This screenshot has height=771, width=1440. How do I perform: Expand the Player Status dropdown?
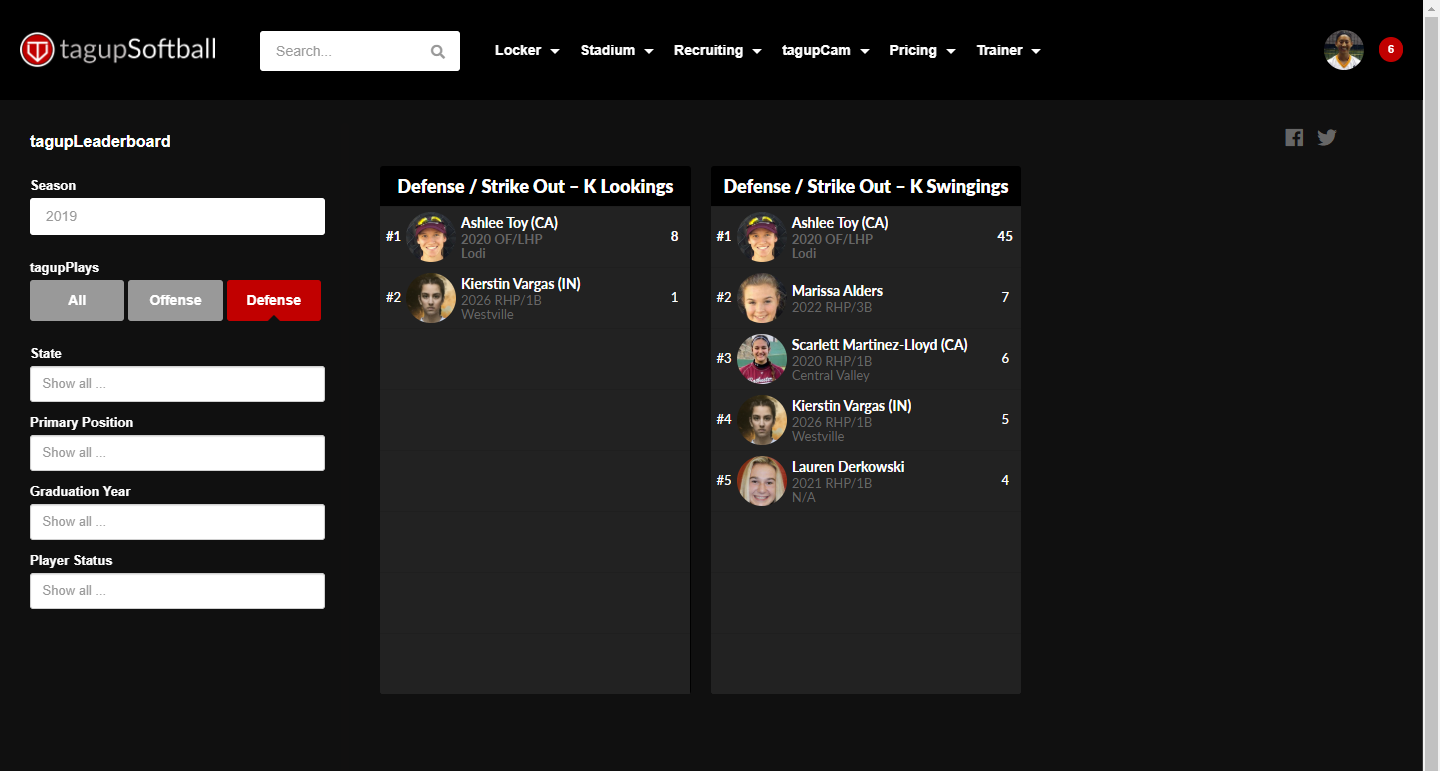[177, 591]
